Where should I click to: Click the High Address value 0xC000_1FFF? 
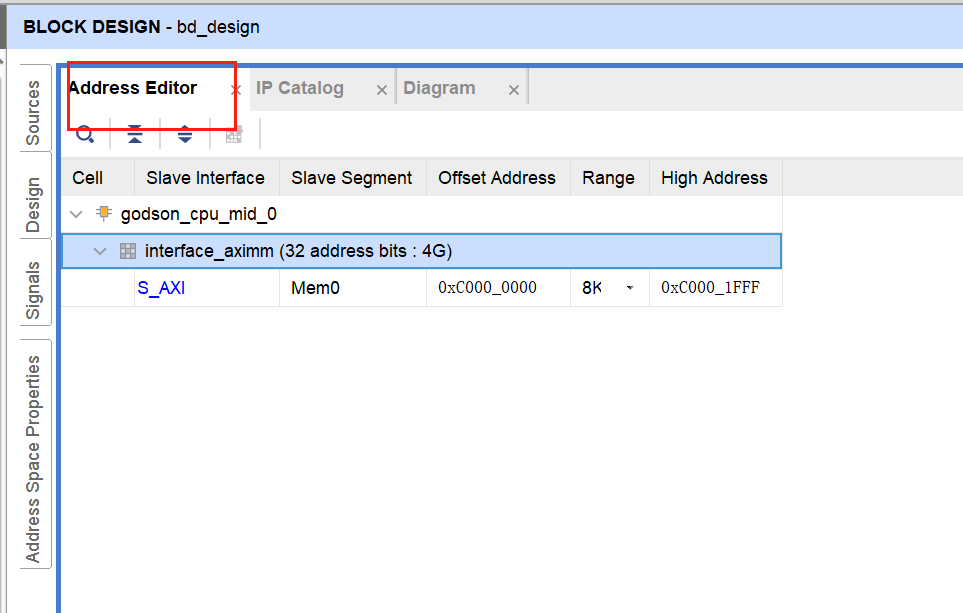point(710,287)
